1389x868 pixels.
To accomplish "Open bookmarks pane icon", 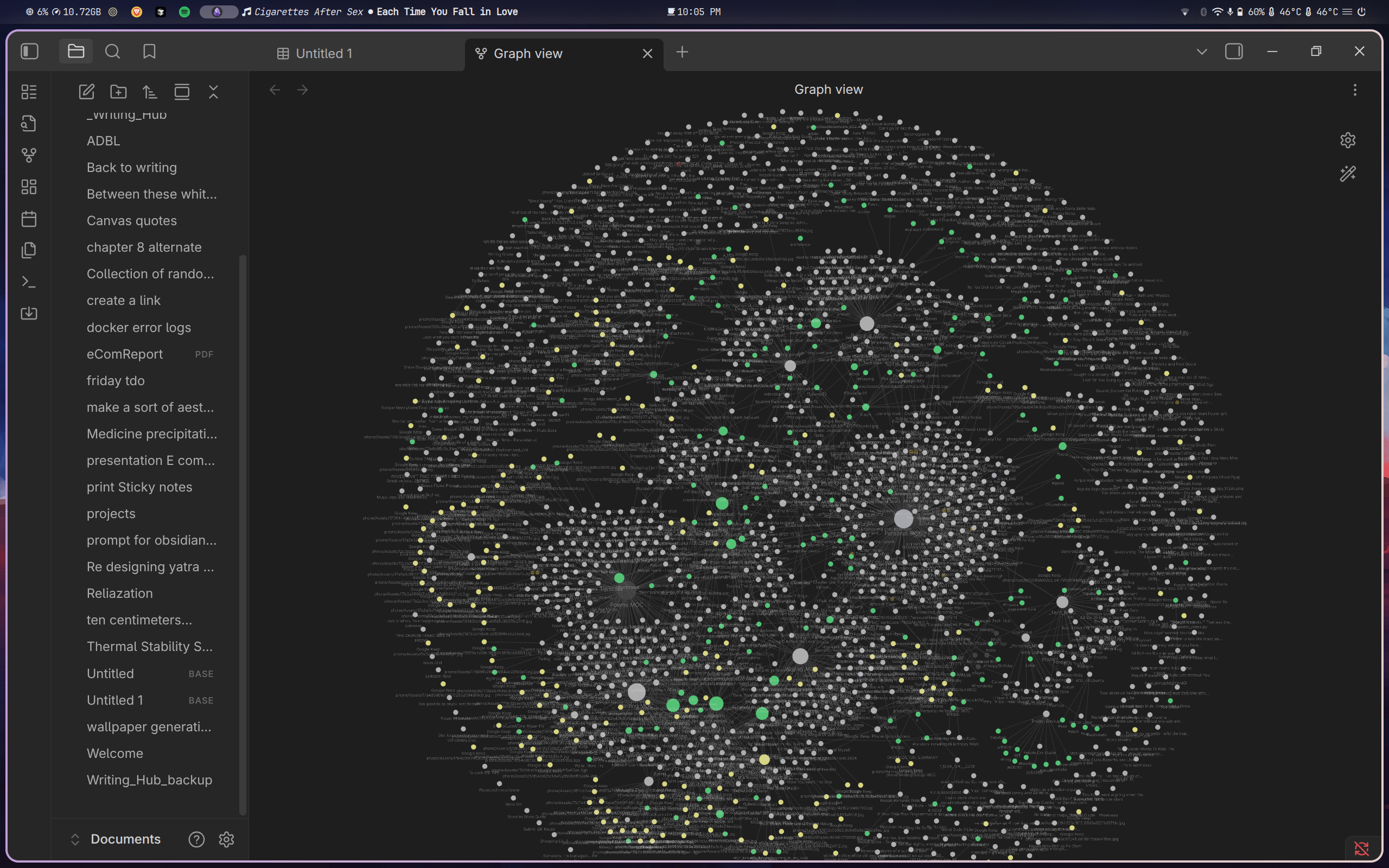I will coord(149,52).
